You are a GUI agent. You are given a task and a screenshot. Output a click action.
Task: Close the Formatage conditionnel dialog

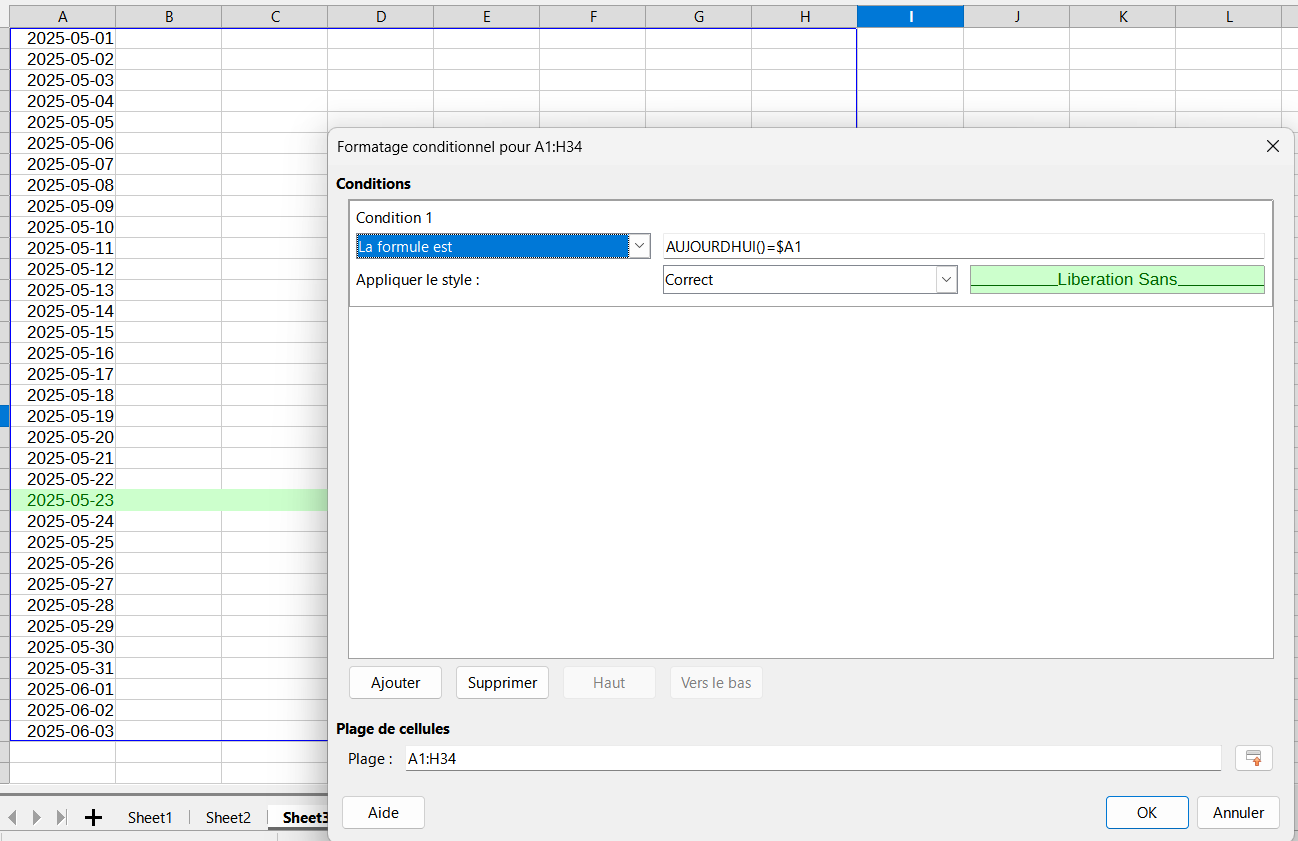click(1273, 146)
